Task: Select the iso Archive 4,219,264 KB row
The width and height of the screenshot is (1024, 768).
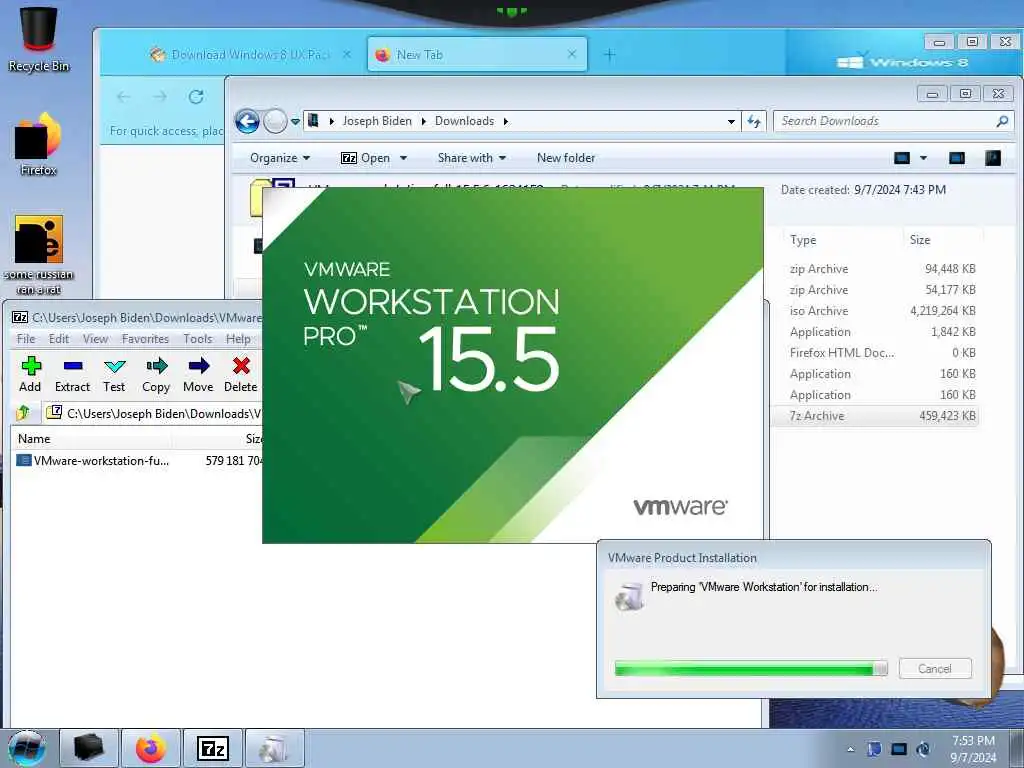Action: 875,311
